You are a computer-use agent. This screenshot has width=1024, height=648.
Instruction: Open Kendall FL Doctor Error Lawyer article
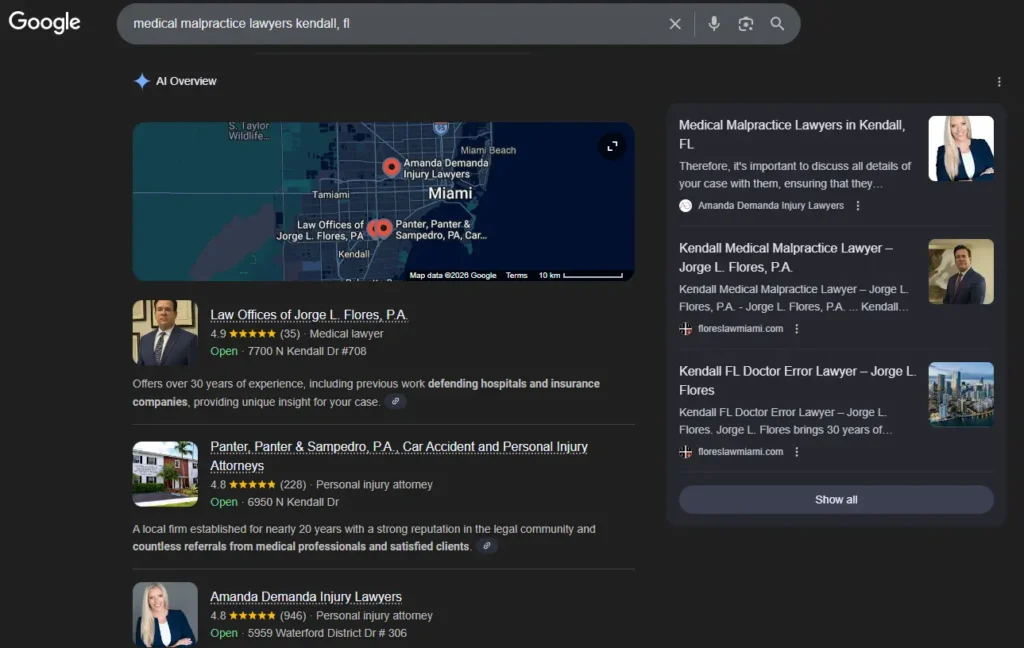point(797,380)
